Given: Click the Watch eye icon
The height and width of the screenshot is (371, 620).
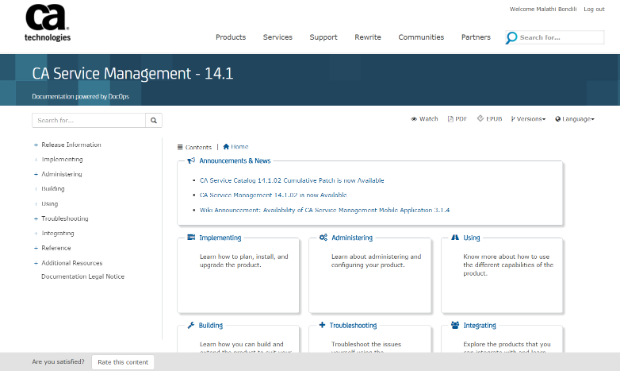Looking at the screenshot, I should tap(414, 119).
